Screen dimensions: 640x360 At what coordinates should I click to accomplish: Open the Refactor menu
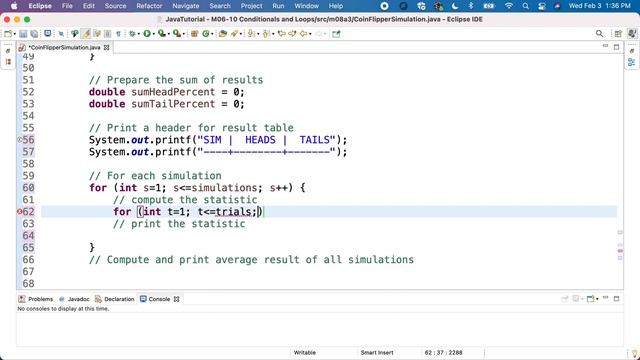click(149, 6)
